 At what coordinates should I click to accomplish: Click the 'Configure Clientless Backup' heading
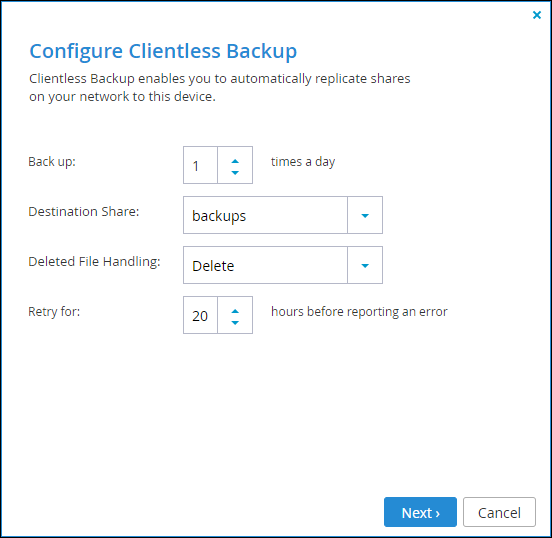[163, 51]
